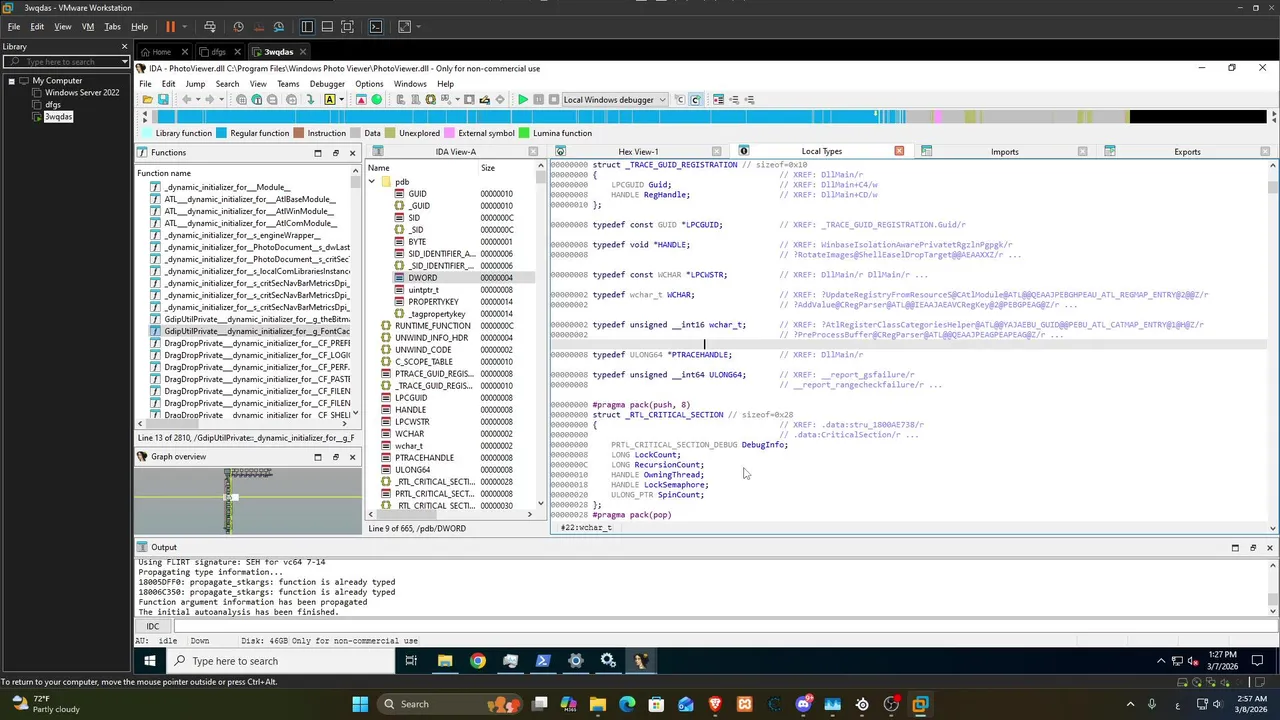Start the debugger with the green play icon
This screenshot has width=1280, height=720.
[522, 100]
